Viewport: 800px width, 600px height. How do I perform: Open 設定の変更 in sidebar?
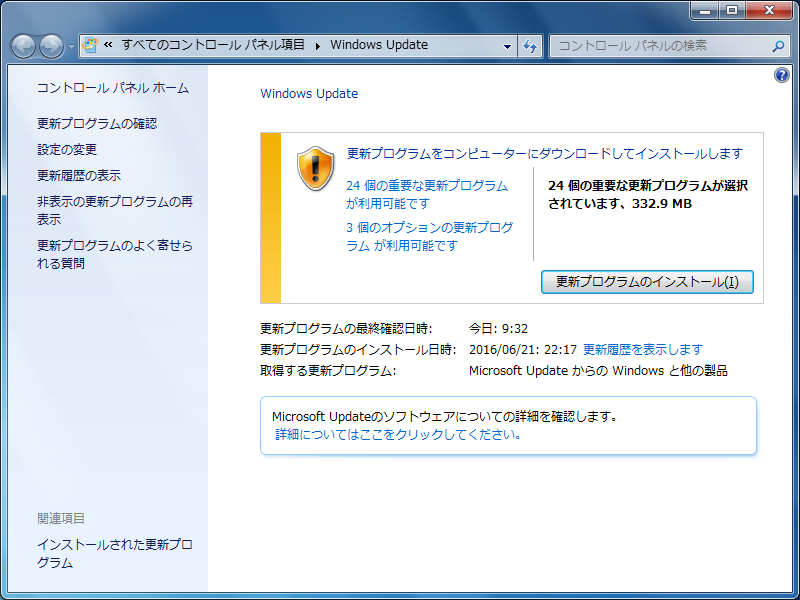[x=67, y=149]
